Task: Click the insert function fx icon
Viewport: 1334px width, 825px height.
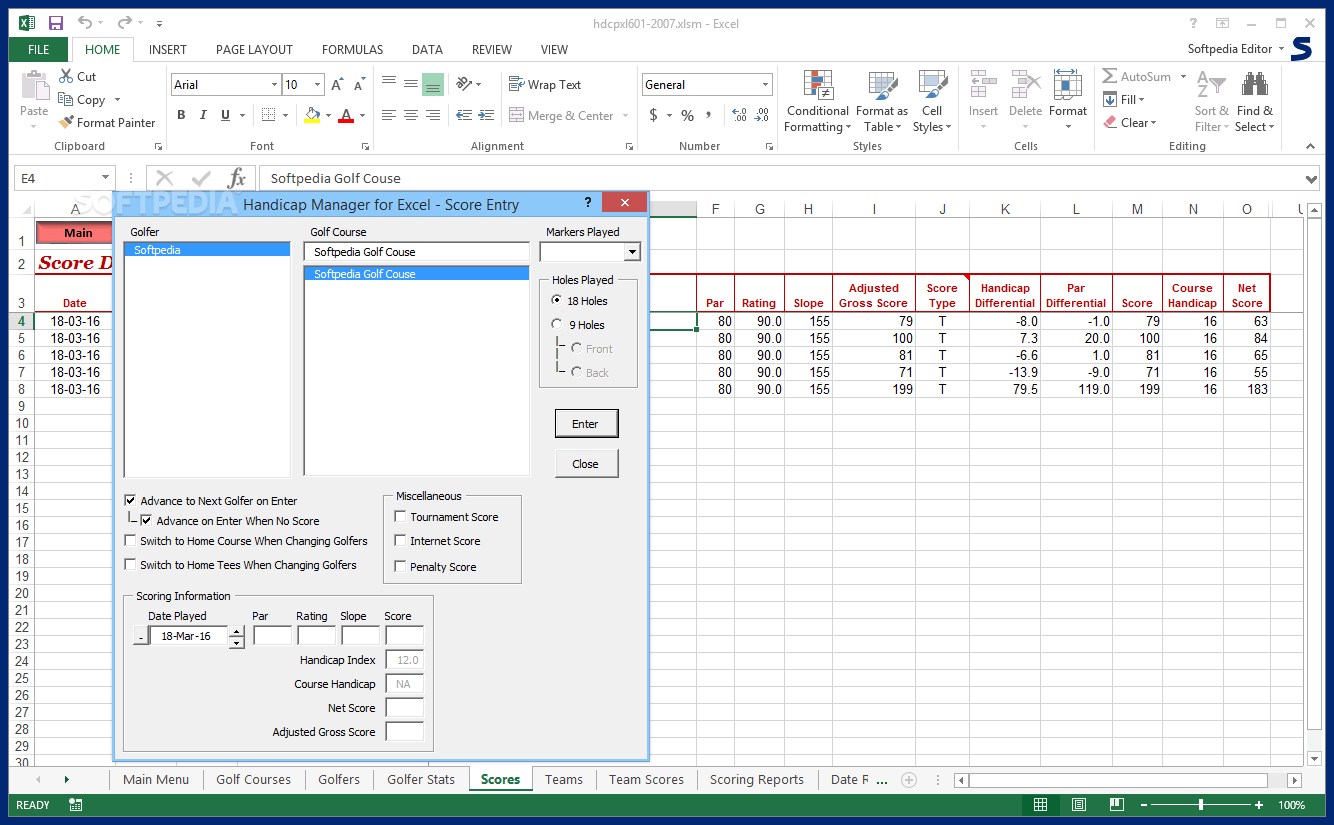Action: click(x=237, y=178)
